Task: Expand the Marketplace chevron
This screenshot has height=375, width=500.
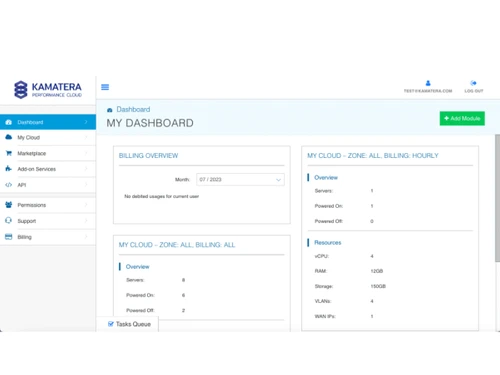Action: tap(86, 153)
